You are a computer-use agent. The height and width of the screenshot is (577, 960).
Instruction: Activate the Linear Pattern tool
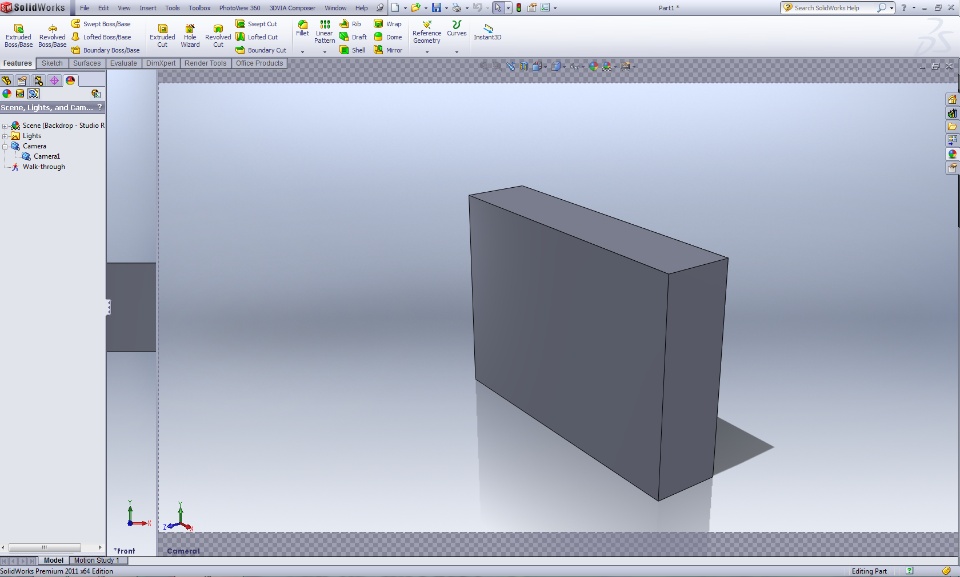click(324, 32)
